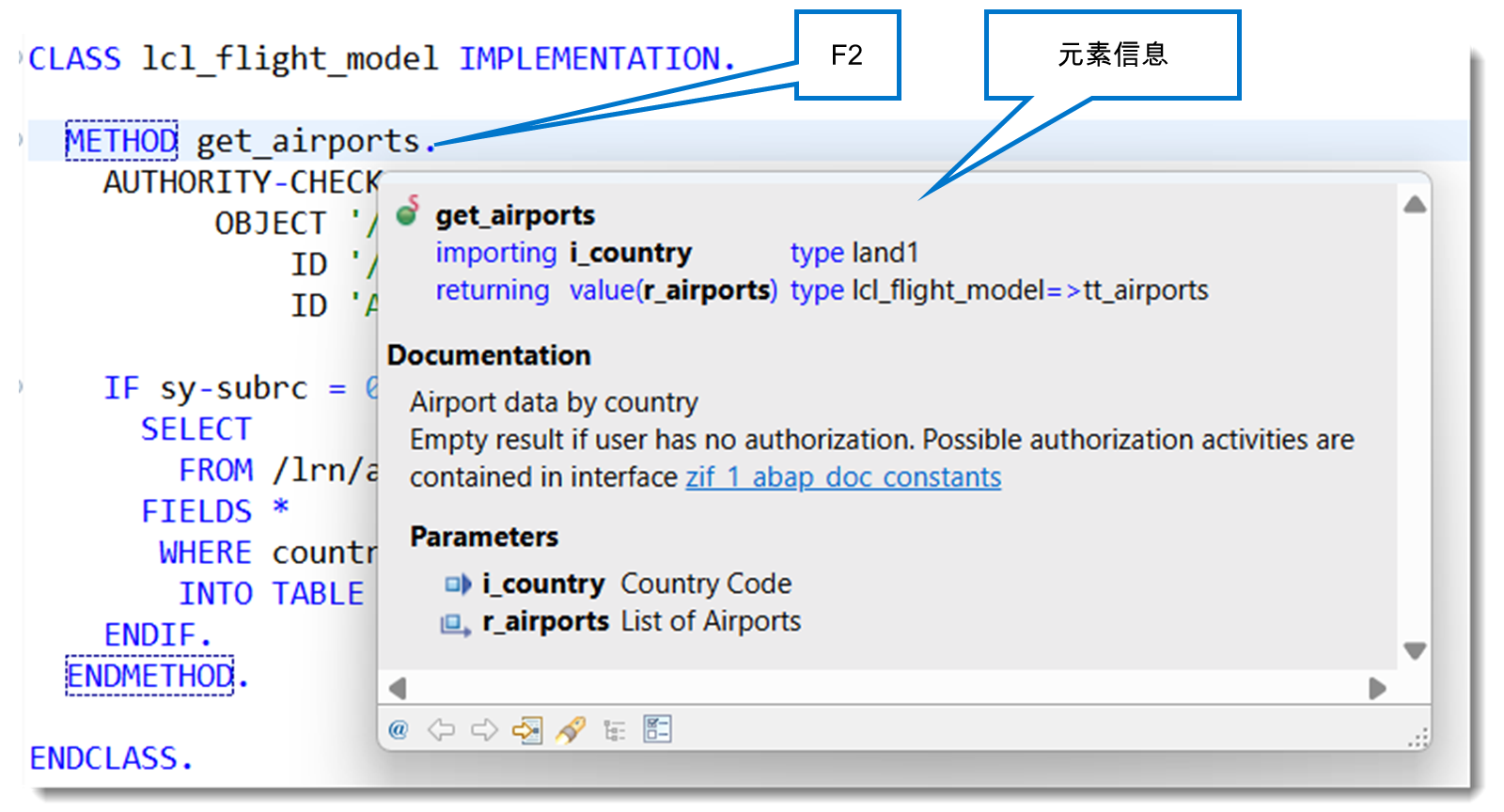Toggle the checklist options icon in popup toolbar
Image resolution: width=1504 pixels, height=812 pixels.
657,729
